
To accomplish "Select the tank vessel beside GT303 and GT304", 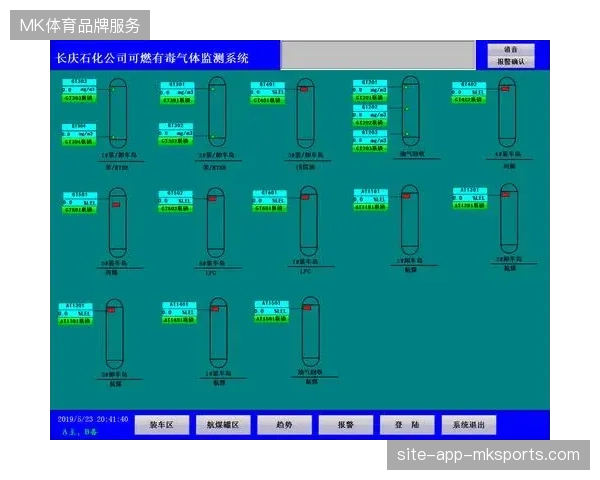I will pyautogui.click(x=118, y=113).
